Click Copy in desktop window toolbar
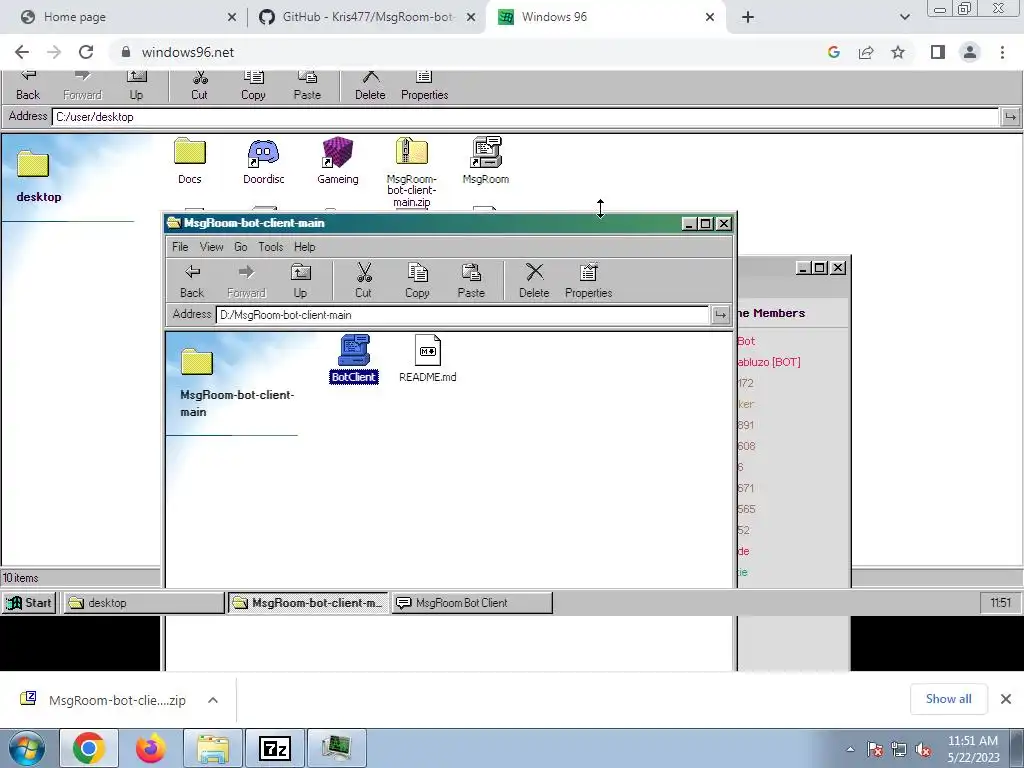The height and width of the screenshot is (768, 1024). (x=253, y=86)
